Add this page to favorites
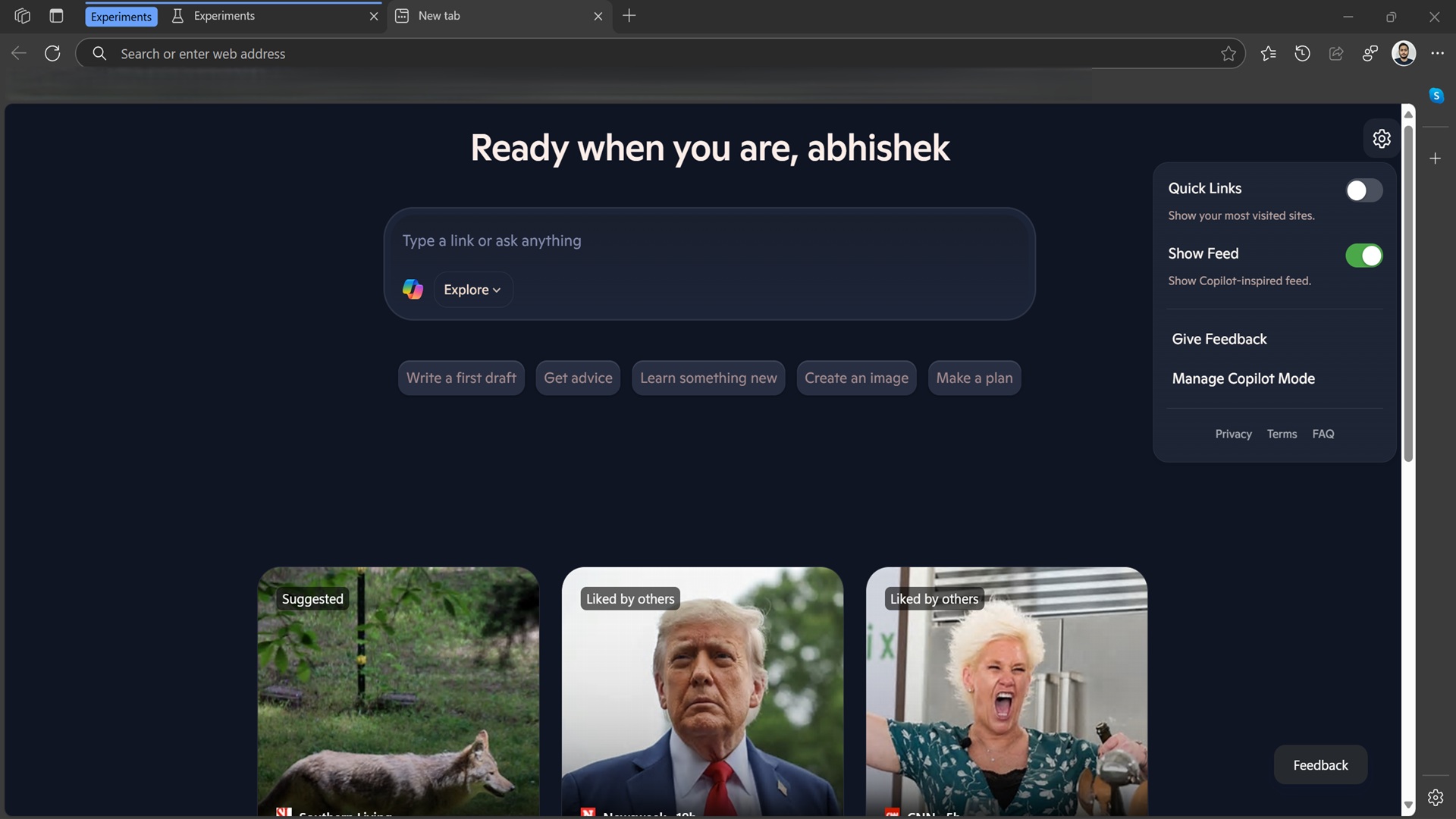 1229,54
